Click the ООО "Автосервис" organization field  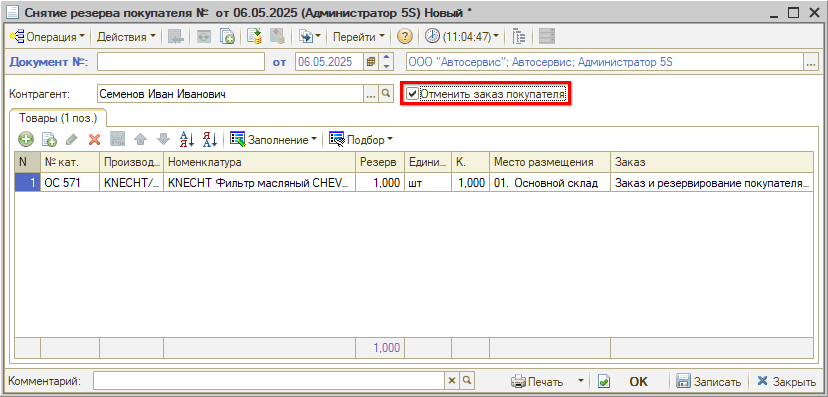click(x=605, y=62)
